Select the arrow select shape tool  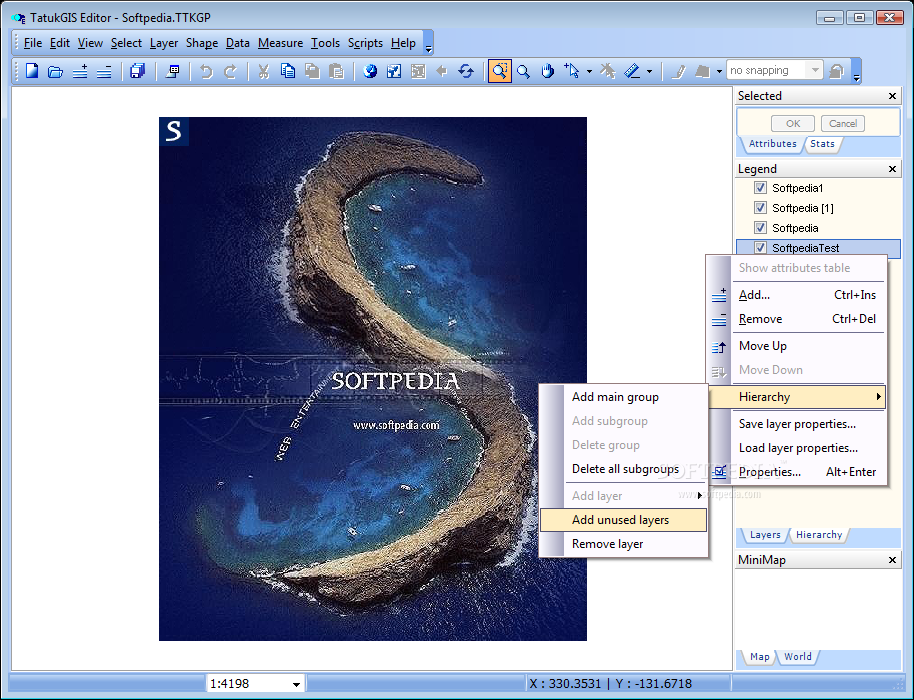(572, 71)
